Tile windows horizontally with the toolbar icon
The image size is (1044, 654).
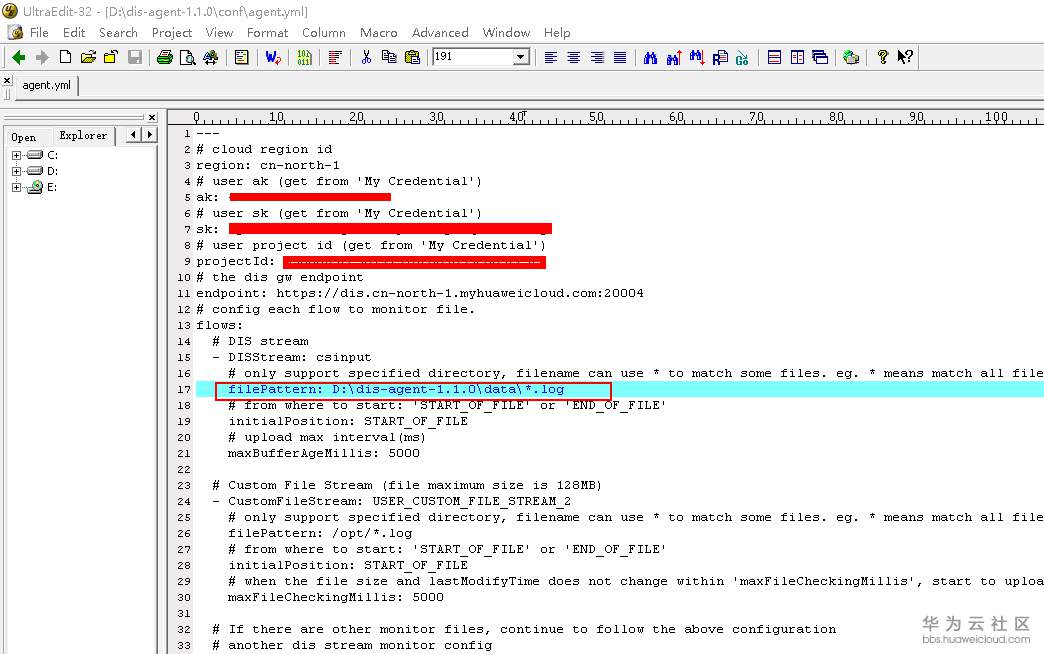(x=774, y=57)
